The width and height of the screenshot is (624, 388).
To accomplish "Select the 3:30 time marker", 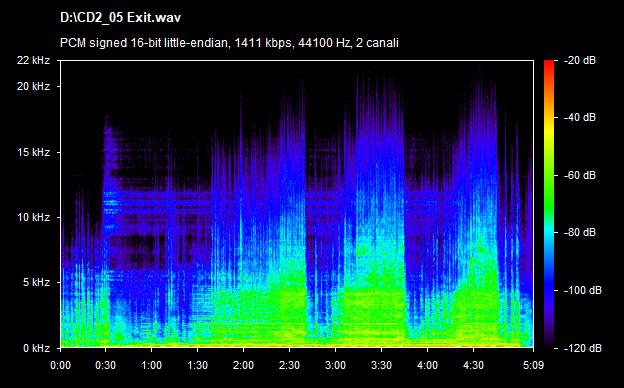I will (x=381, y=365).
